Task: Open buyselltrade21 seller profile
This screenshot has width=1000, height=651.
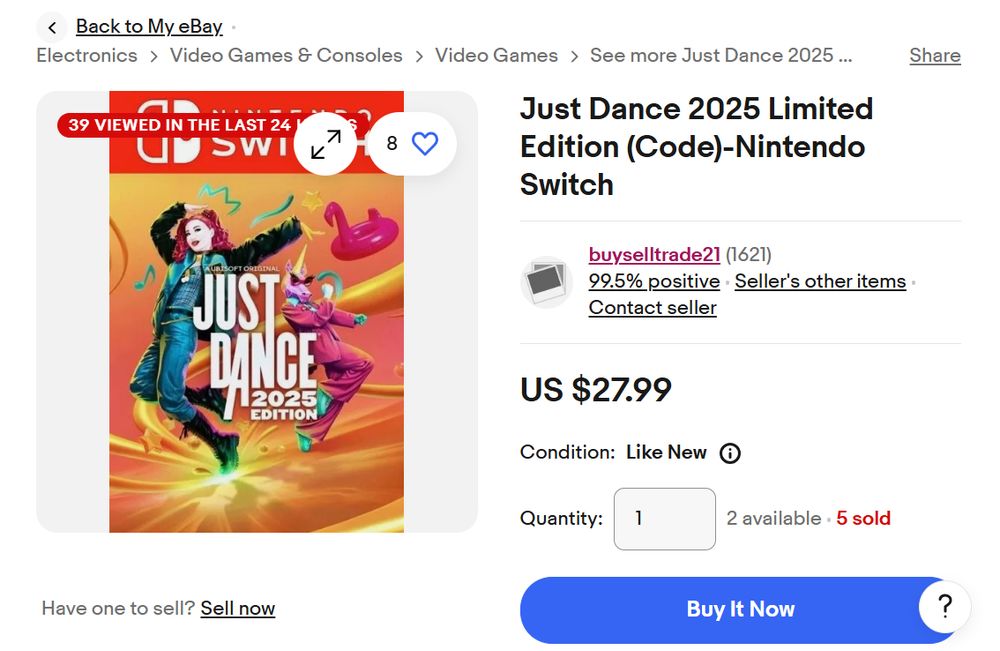Action: 654,255
